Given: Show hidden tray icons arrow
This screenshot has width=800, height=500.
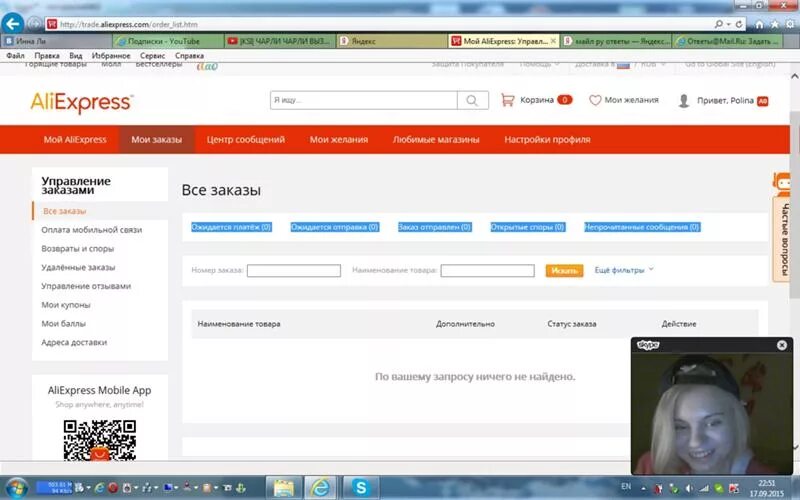Looking at the screenshot, I should [643, 488].
